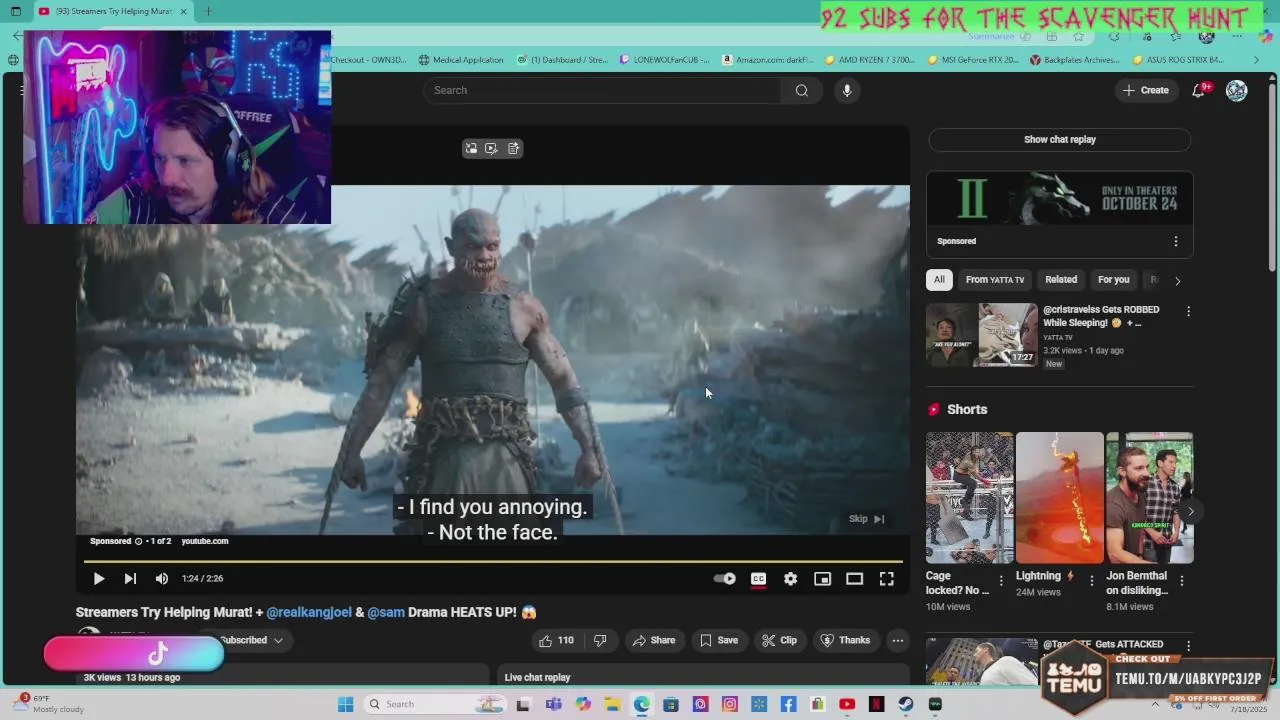Click the YouTube search field
The image size is (1280, 720).
click(602, 90)
